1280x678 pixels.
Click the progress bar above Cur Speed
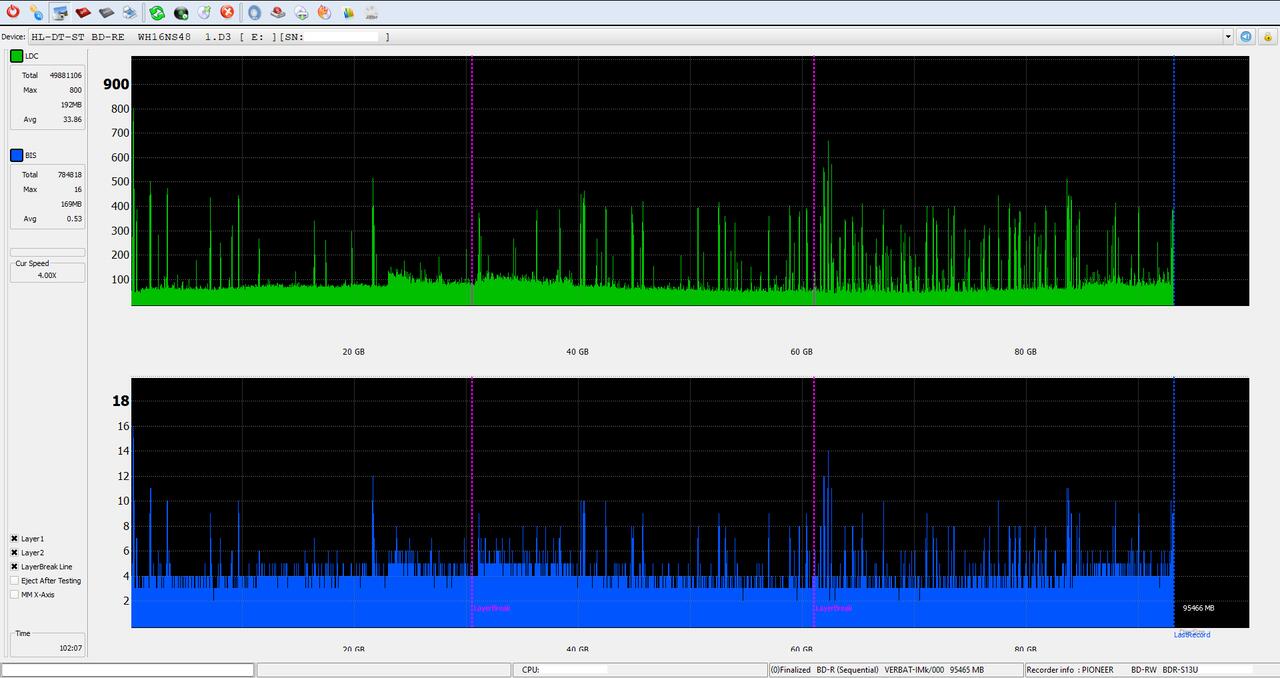point(48,252)
